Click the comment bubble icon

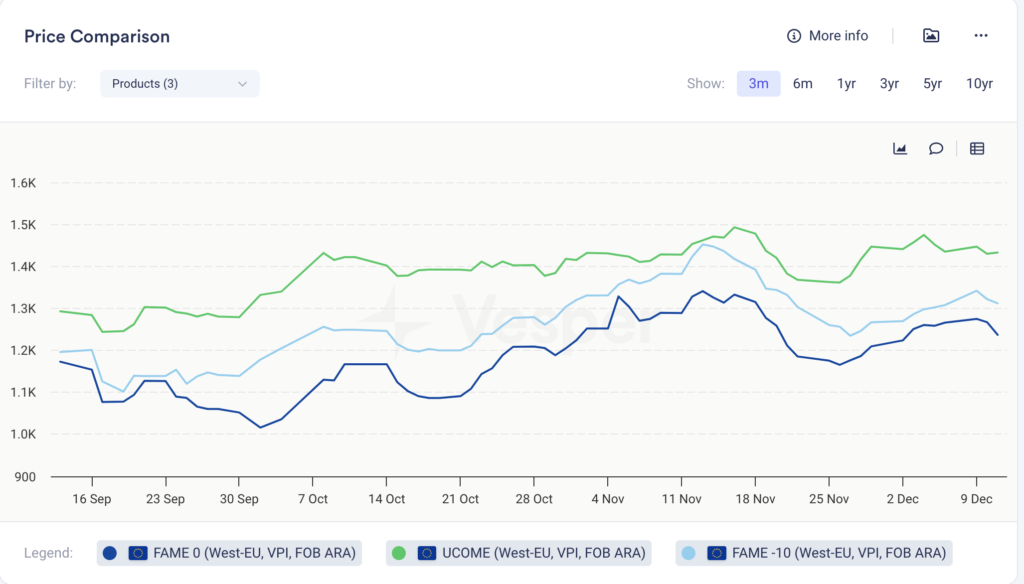tap(936, 149)
